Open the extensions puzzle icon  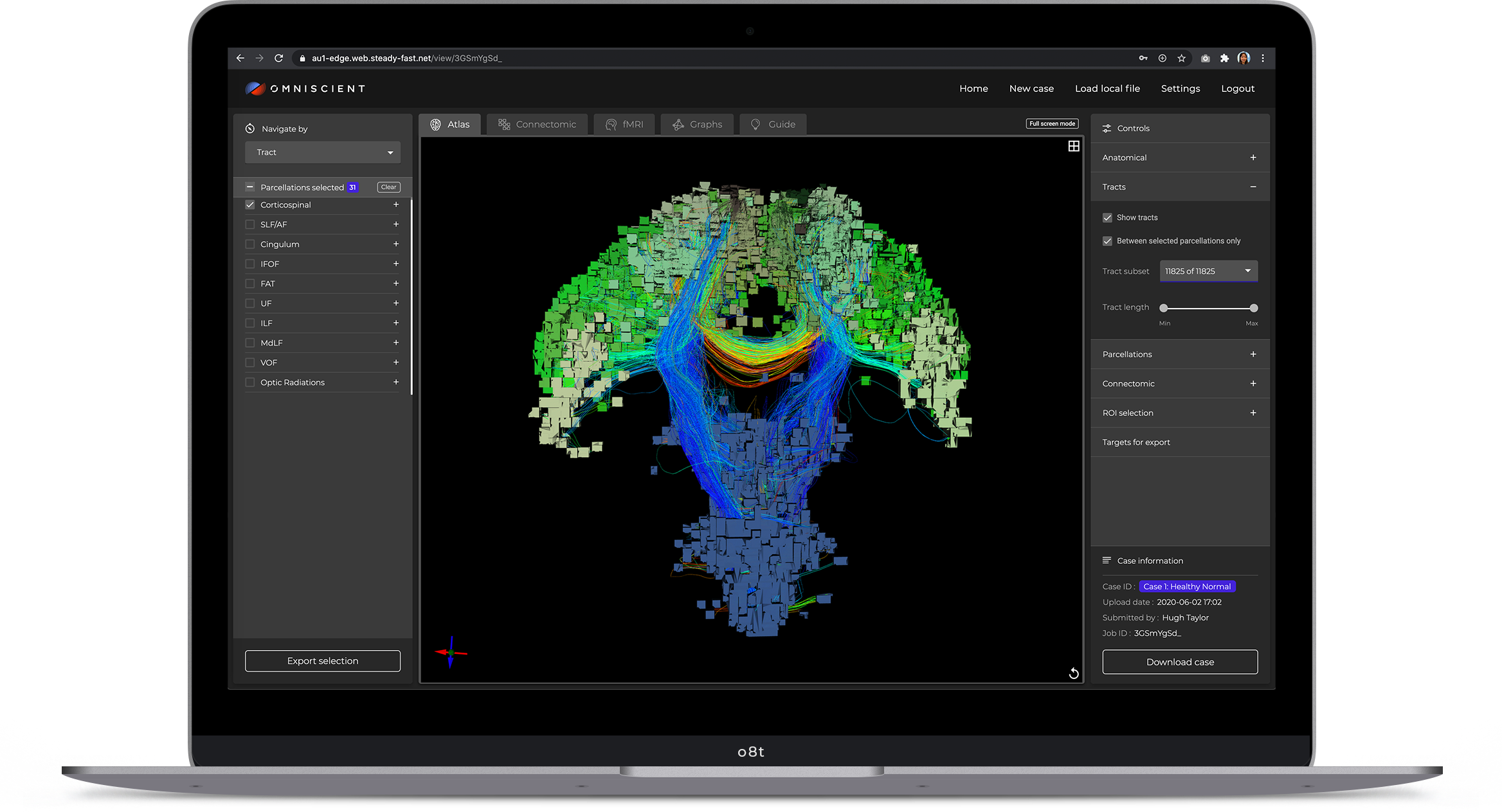click(1224, 58)
